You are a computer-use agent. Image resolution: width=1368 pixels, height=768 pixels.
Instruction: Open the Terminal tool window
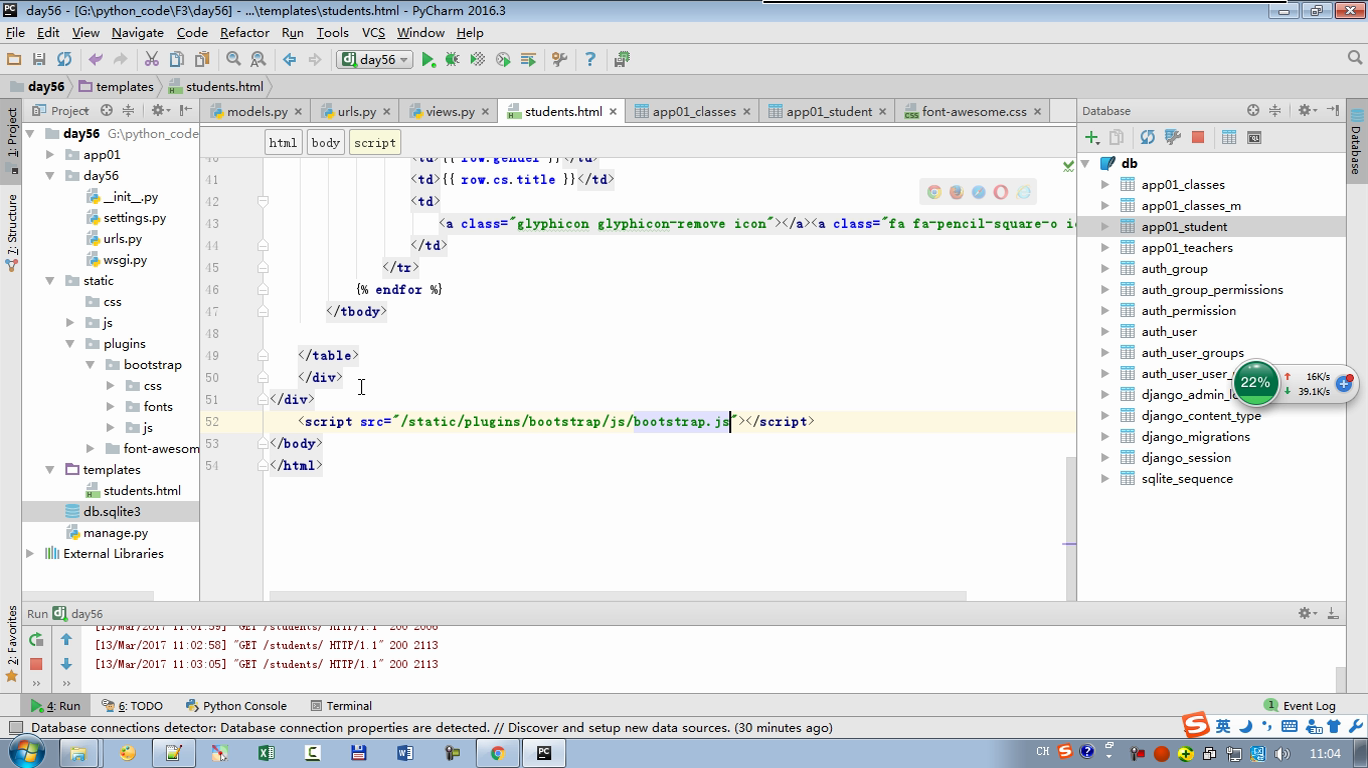341,706
